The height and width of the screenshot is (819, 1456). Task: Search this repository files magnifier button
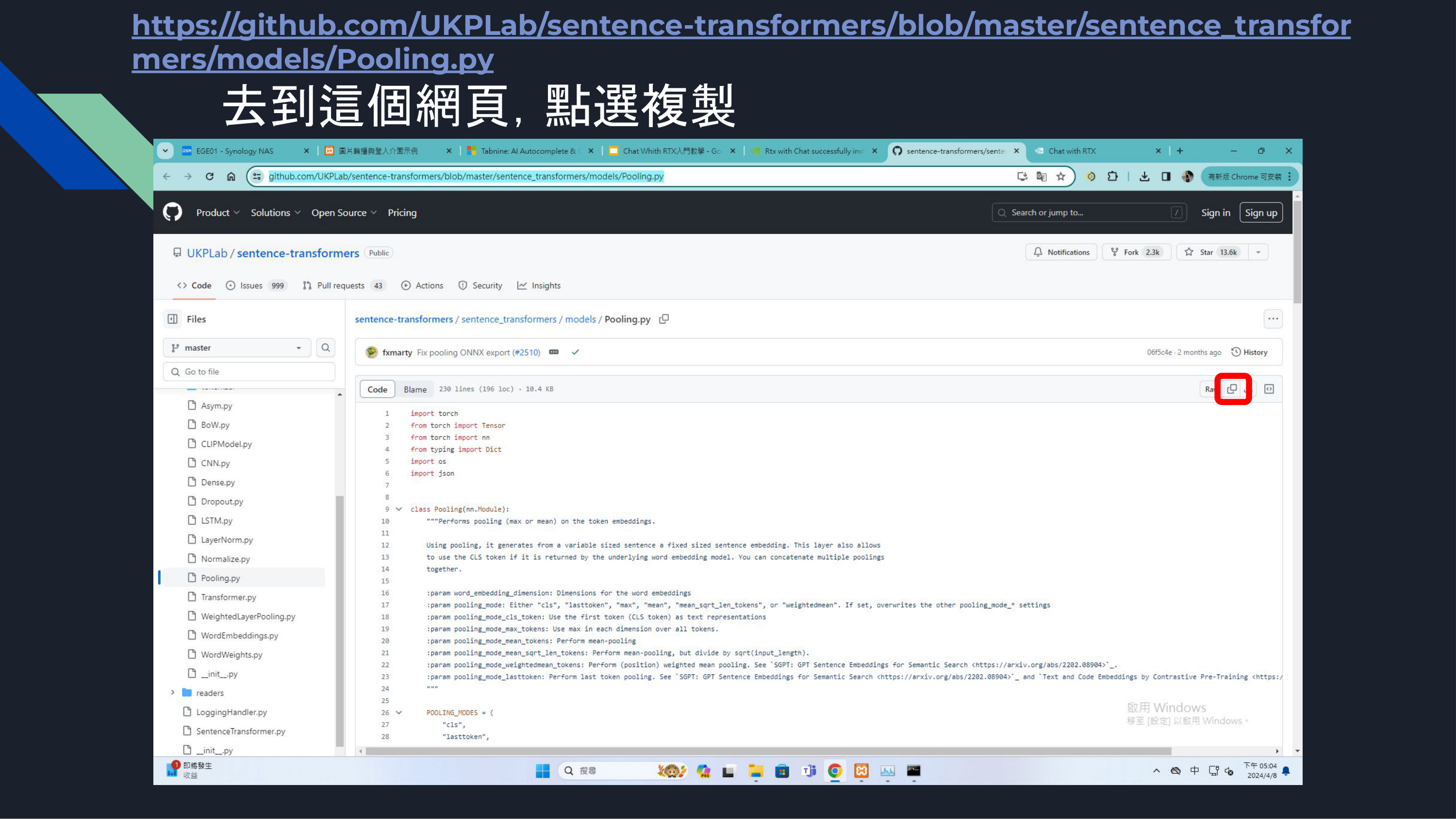pos(326,347)
